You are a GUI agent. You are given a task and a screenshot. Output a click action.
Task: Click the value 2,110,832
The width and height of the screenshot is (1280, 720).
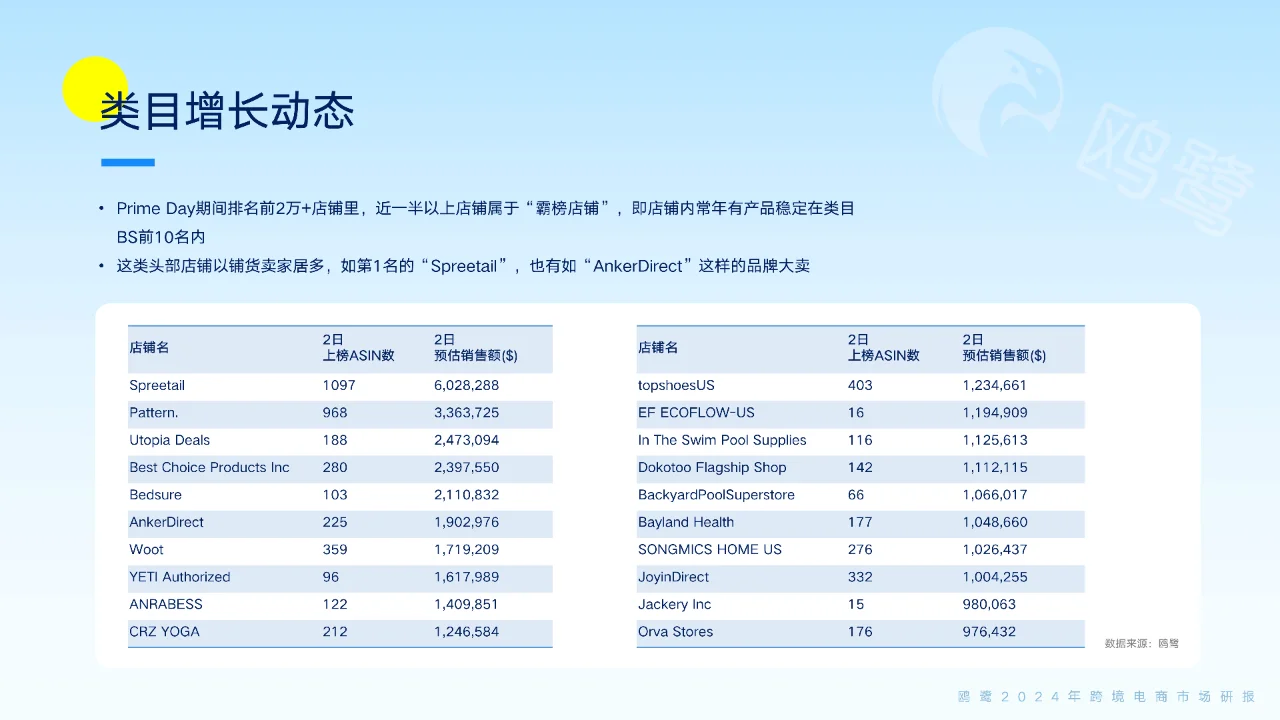(x=467, y=494)
